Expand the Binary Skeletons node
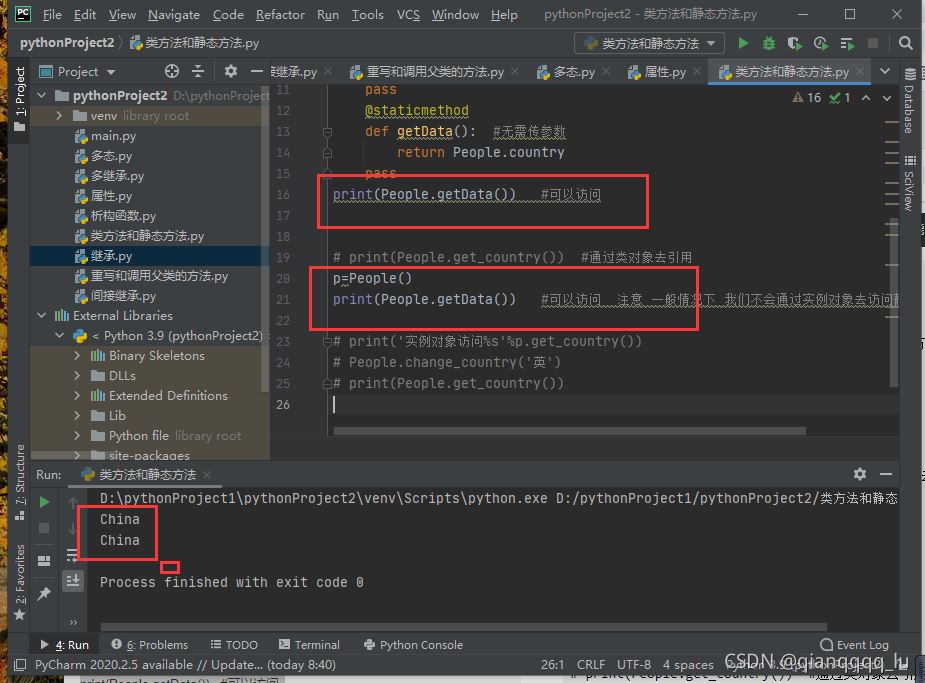The width and height of the screenshot is (925, 683). coord(78,356)
